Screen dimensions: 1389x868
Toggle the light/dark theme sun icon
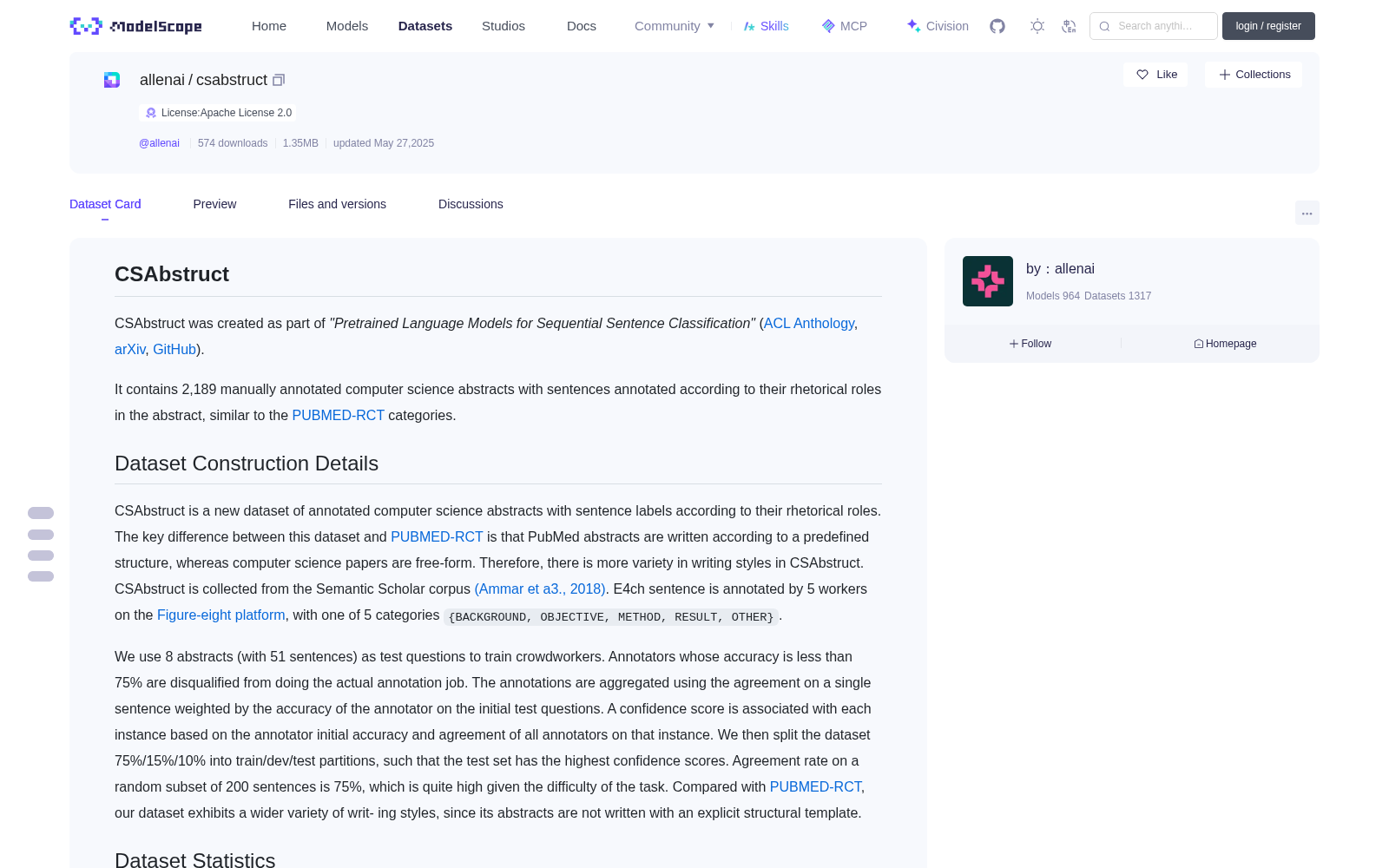[x=1037, y=26]
